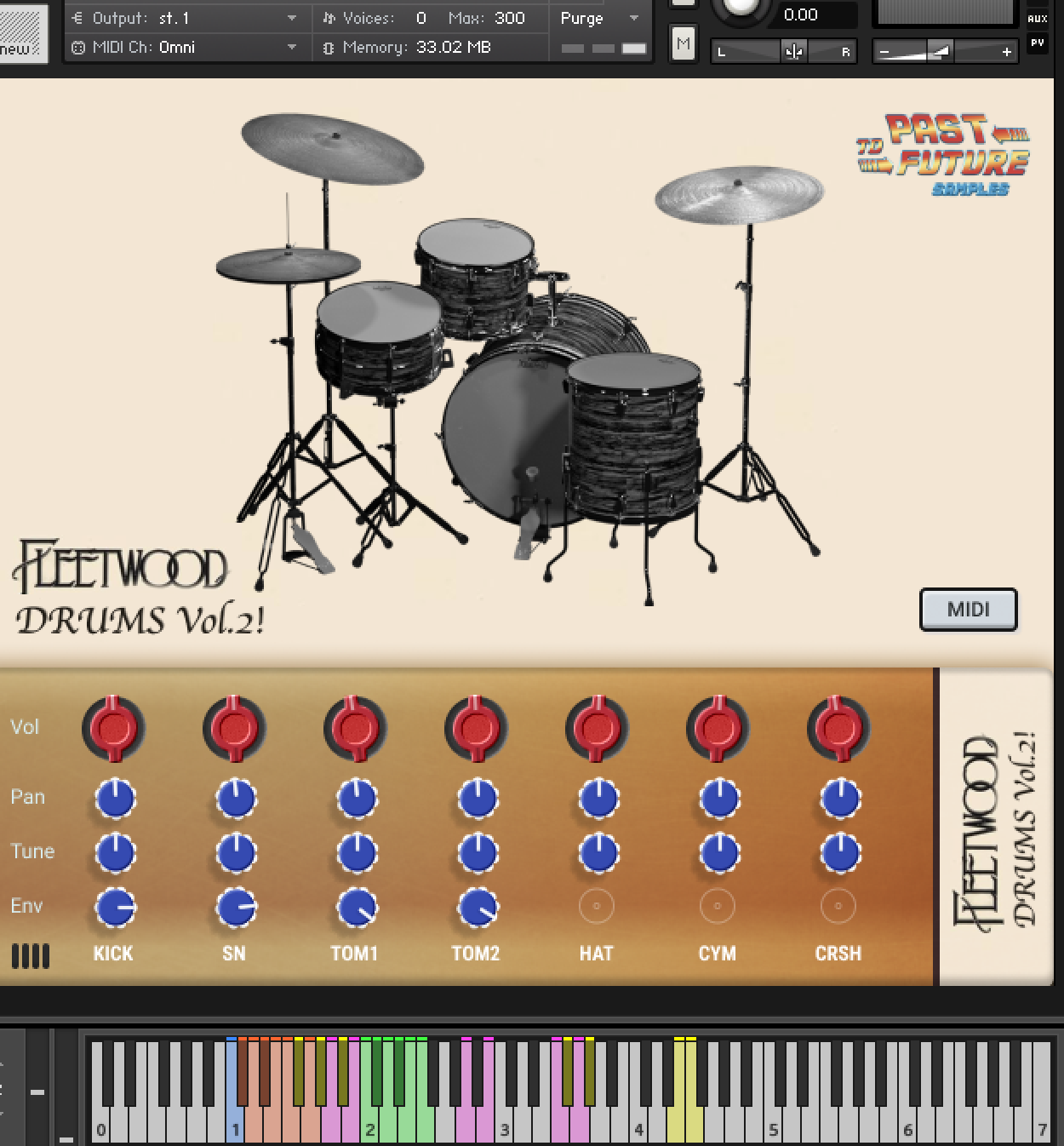Click the CYM pan knob

pos(719,799)
